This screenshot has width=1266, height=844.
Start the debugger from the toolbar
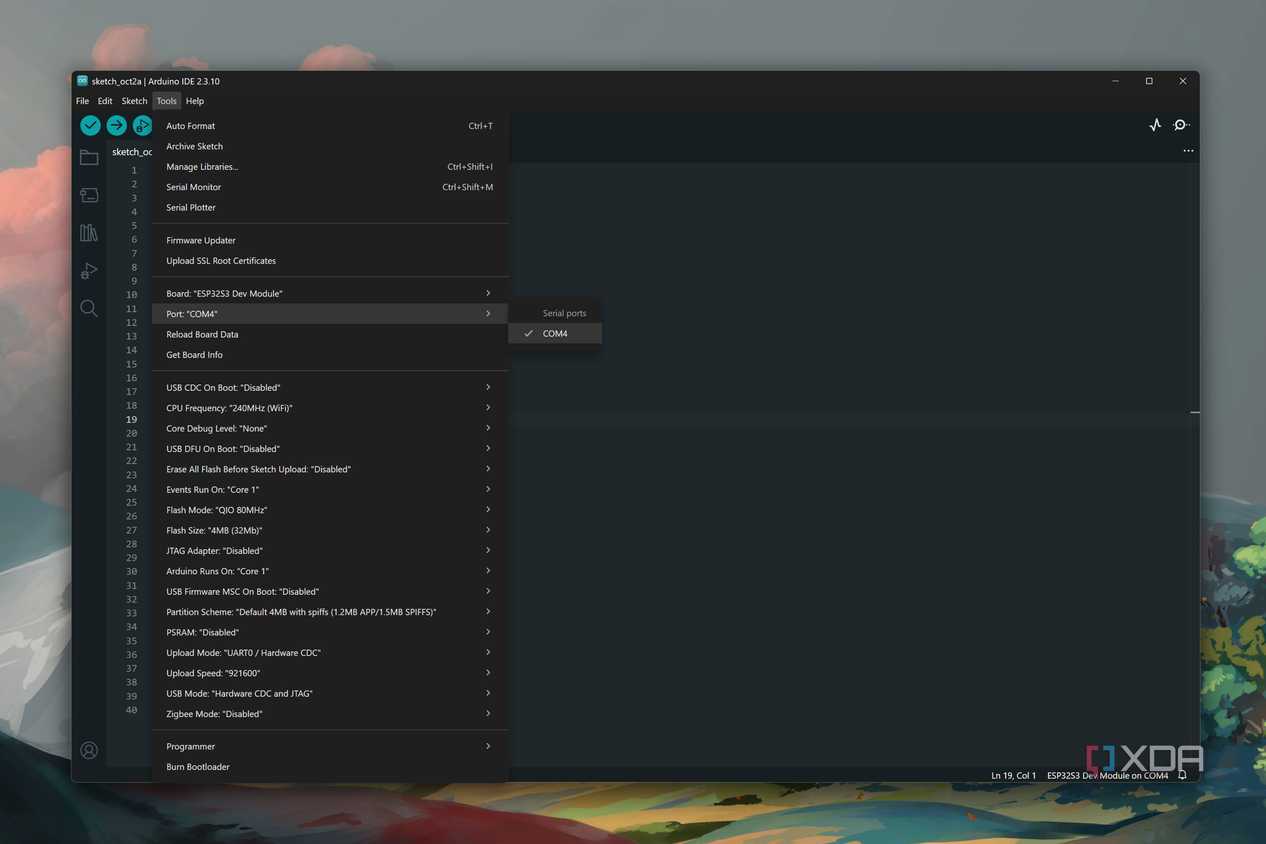[142, 125]
